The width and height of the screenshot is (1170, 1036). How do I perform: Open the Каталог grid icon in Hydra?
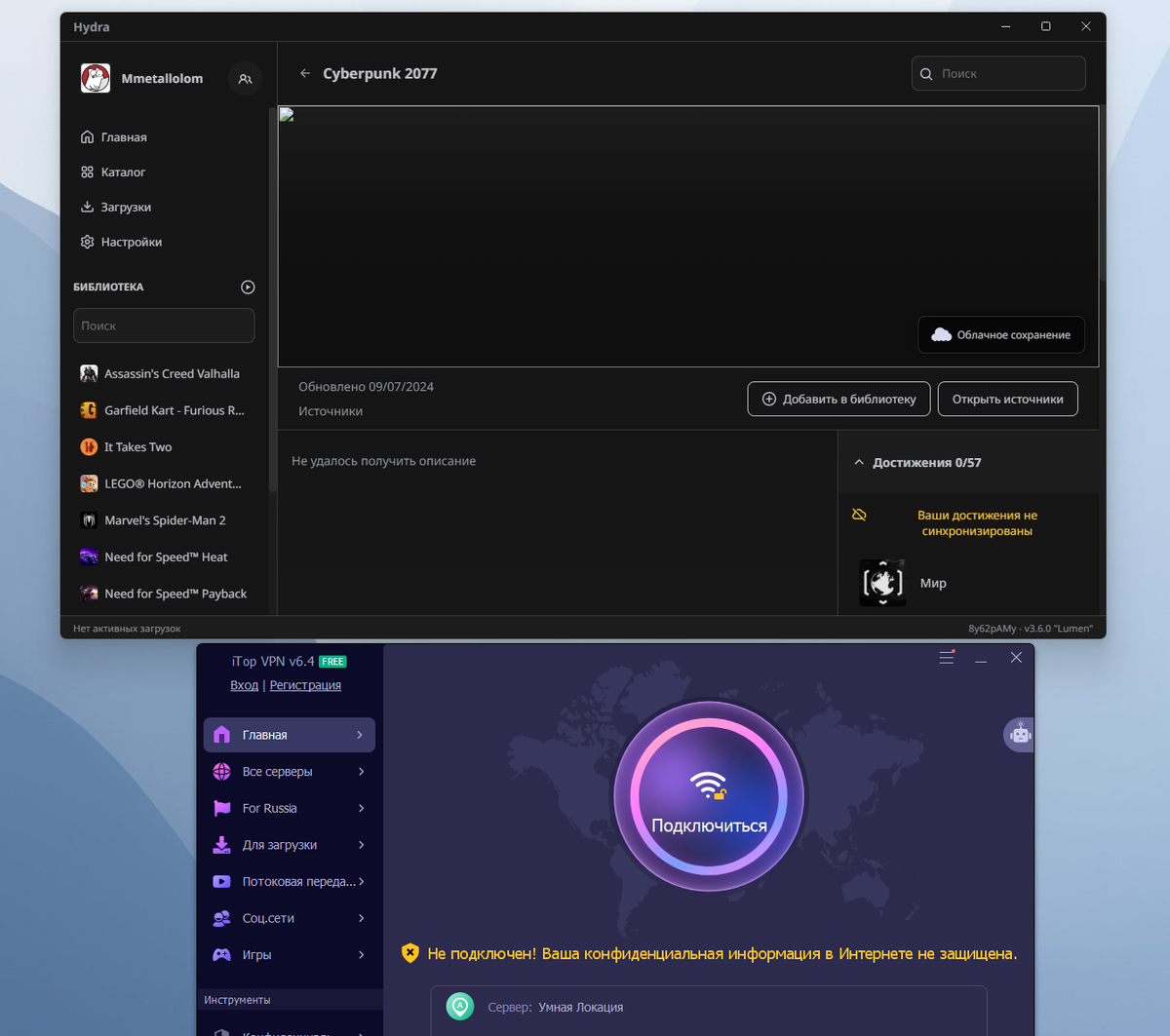[89, 172]
